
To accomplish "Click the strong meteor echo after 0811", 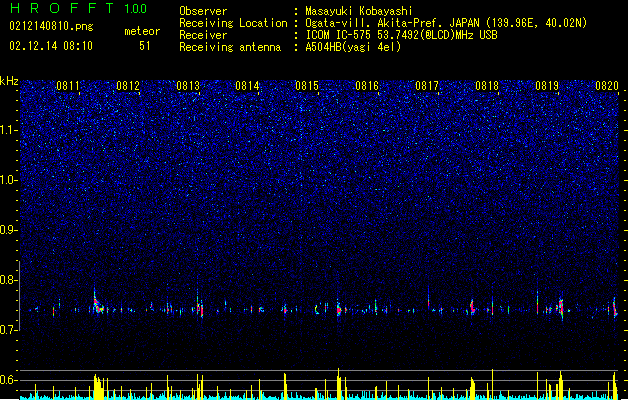I will (x=97, y=304).
